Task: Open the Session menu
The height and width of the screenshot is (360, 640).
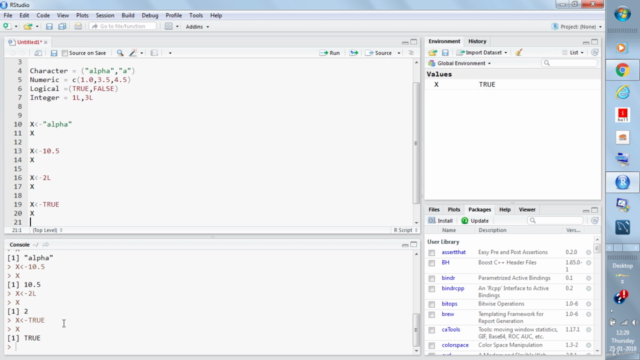Action: click(x=105, y=16)
